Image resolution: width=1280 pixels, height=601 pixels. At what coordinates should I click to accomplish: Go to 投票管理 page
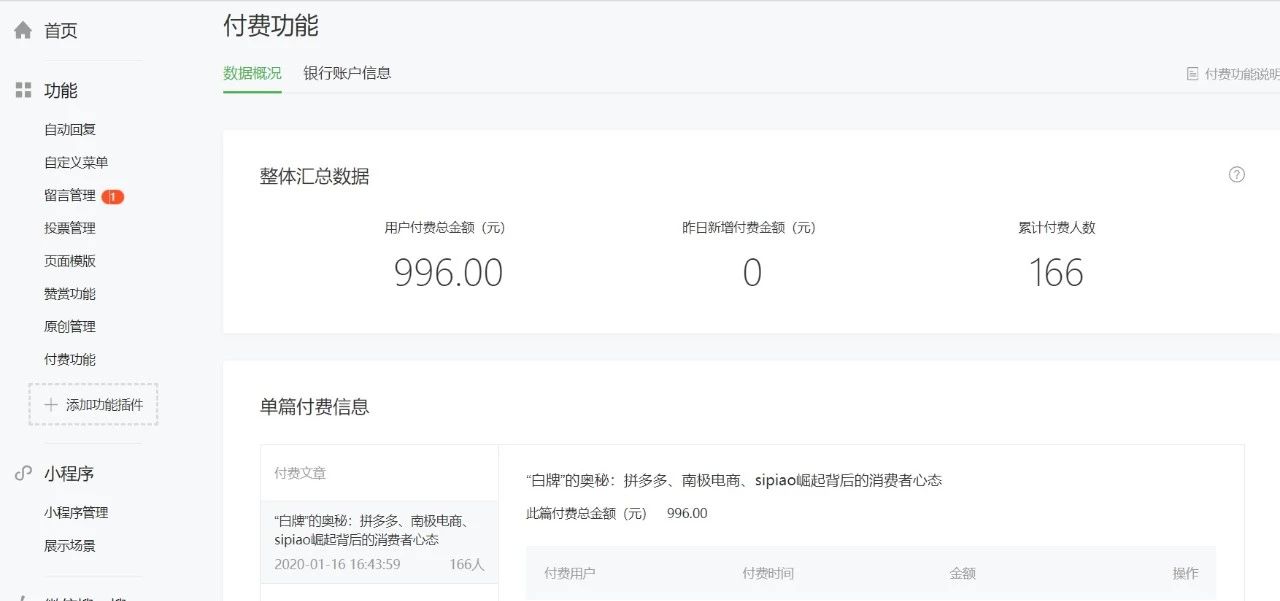tap(70, 228)
